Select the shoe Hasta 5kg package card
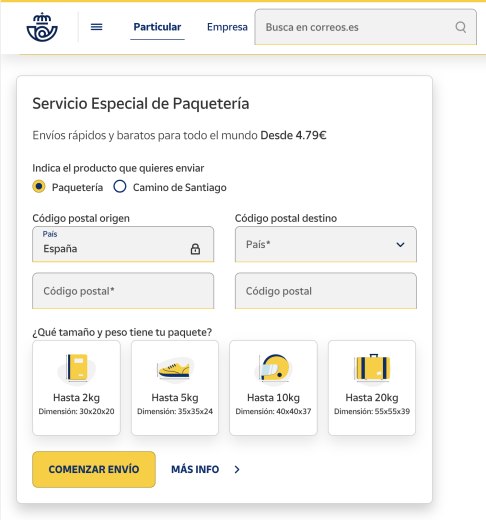The height and width of the screenshot is (520, 486). 175,388
